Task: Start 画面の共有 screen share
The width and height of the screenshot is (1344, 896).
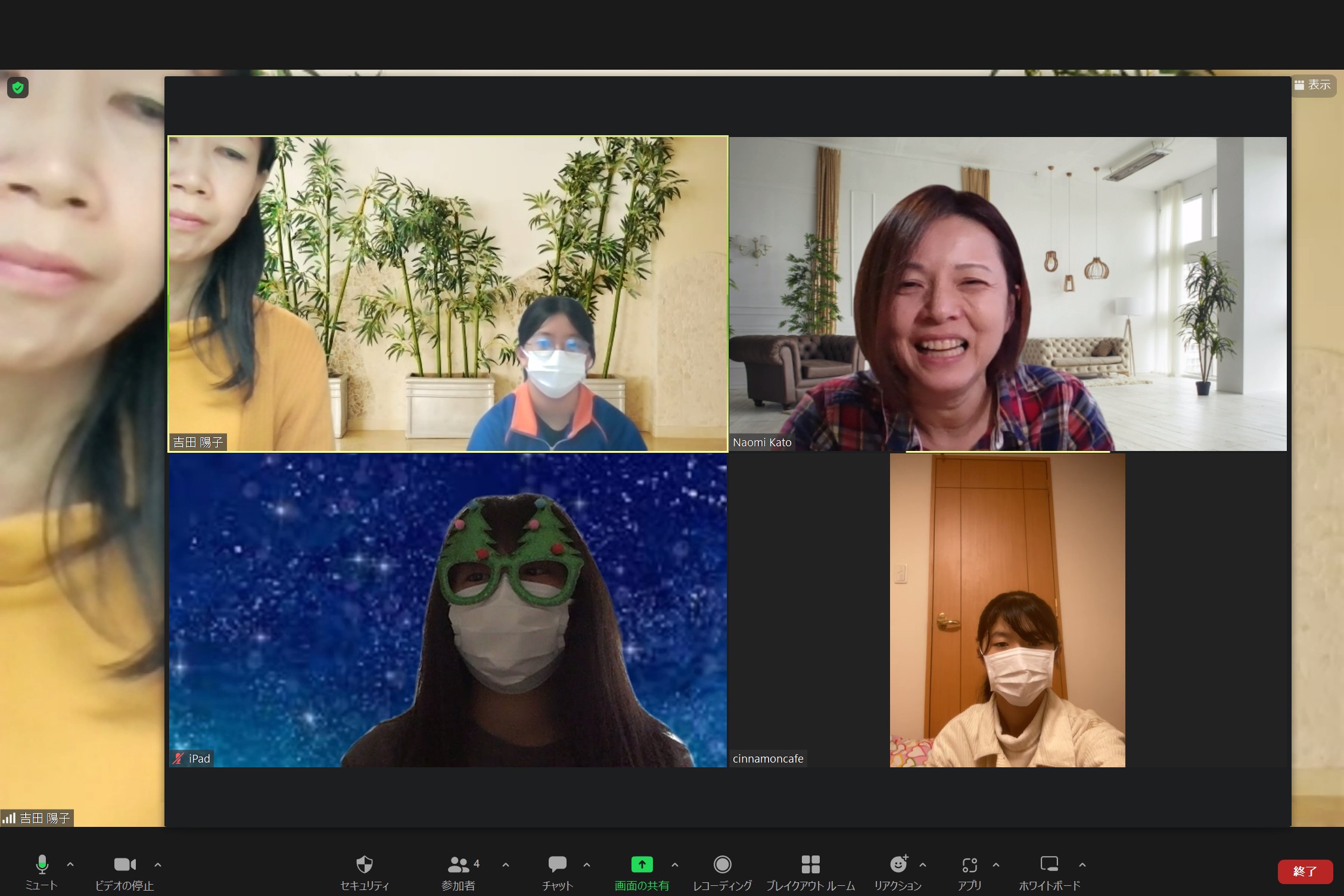Action: point(642,872)
